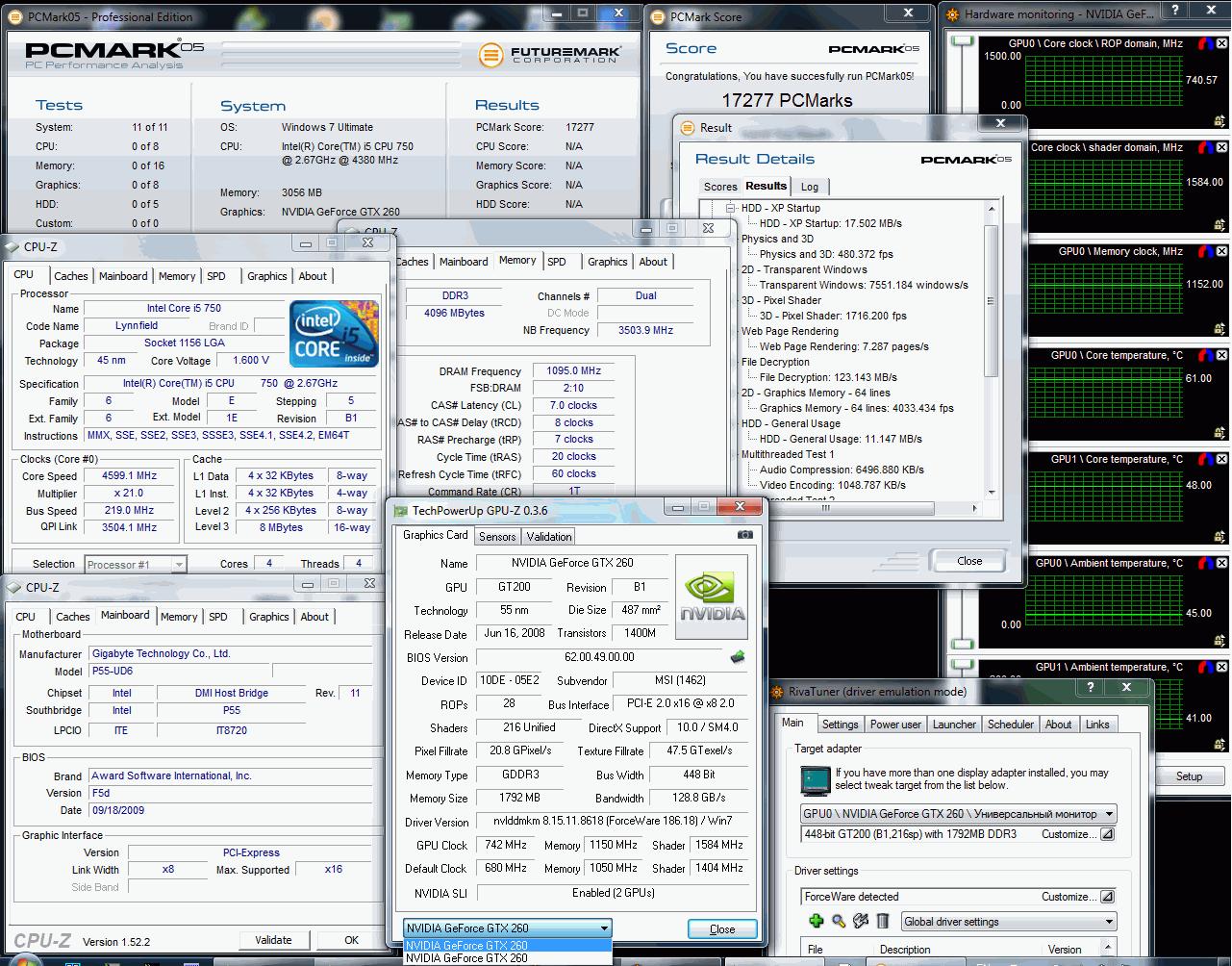This screenshot has height=966, width=1232.
Task: Open RivaTuner Power user tab
Action: click(x=895, y=724)
